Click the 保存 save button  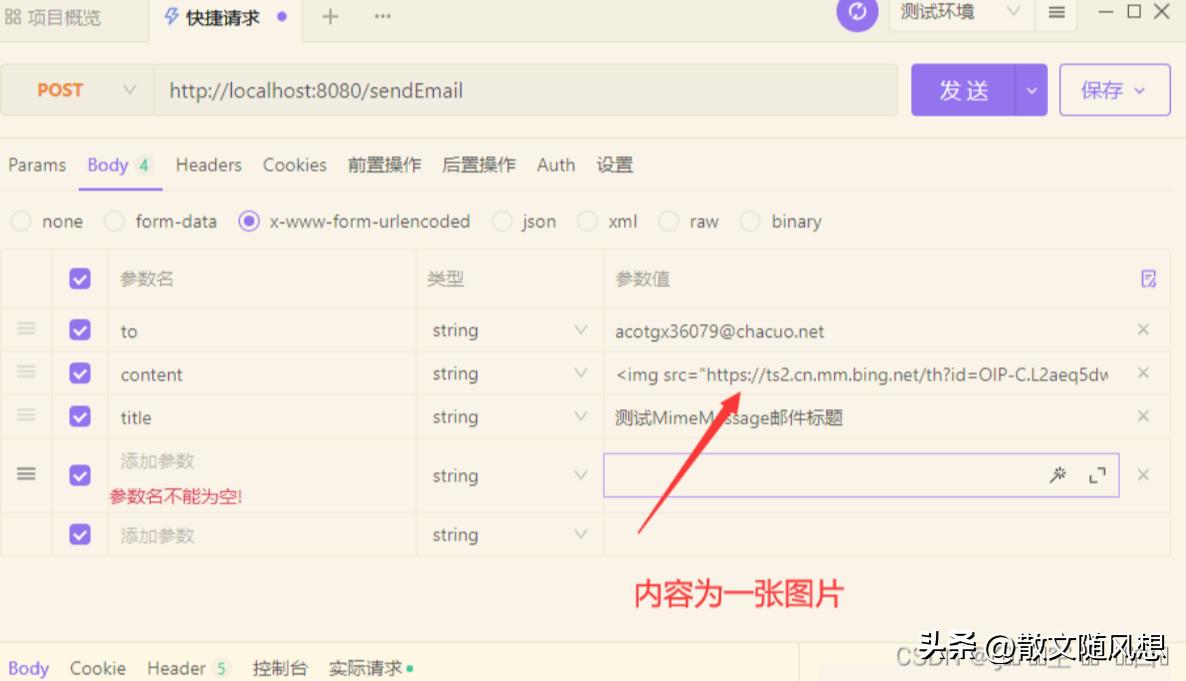pyautogui.click(x=1106, y=89)
